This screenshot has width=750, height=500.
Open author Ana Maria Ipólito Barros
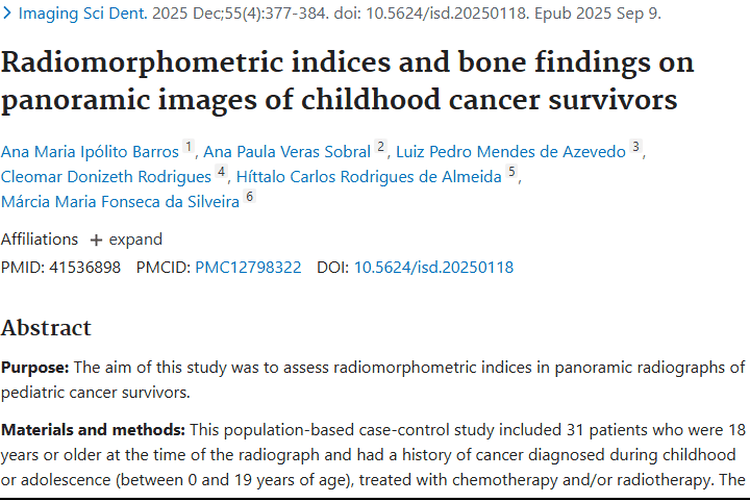click(x=90, y=152)
